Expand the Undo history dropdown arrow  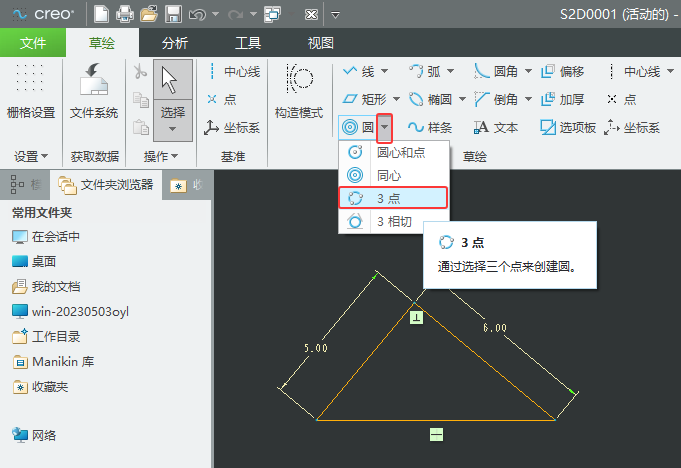point(215,14)
